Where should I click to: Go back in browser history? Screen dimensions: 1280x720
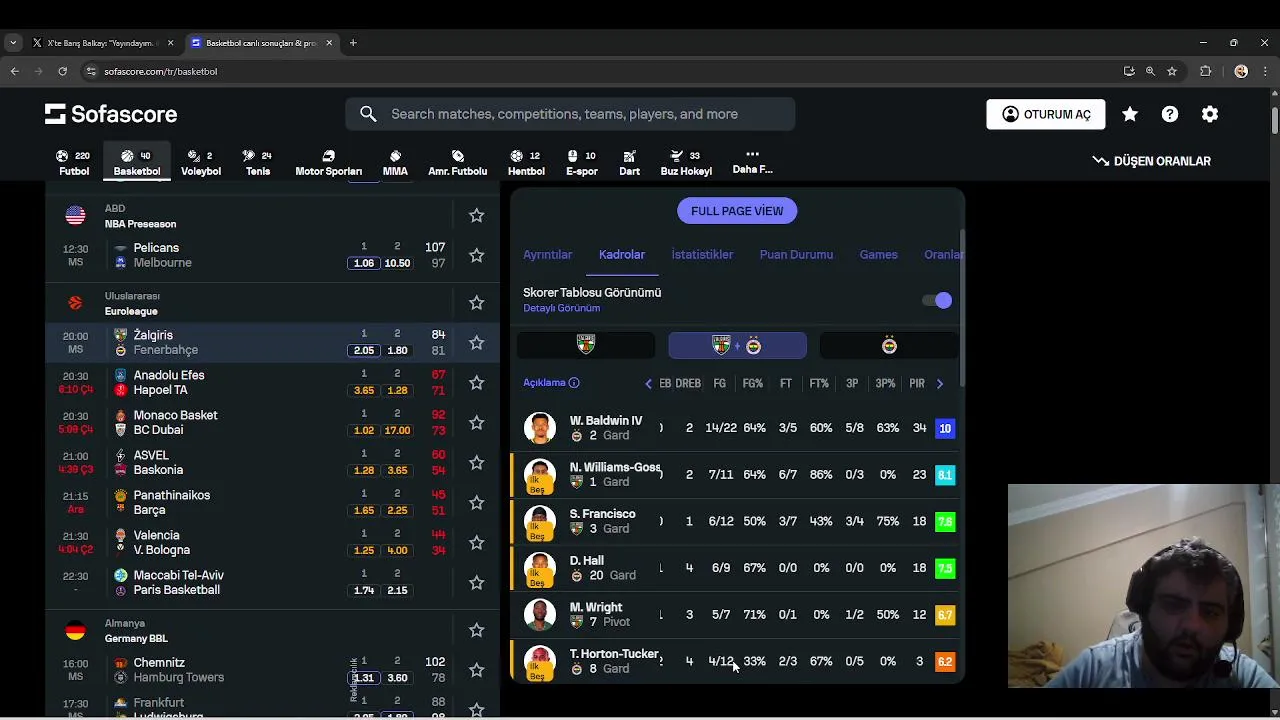click(x=14, y=71)
